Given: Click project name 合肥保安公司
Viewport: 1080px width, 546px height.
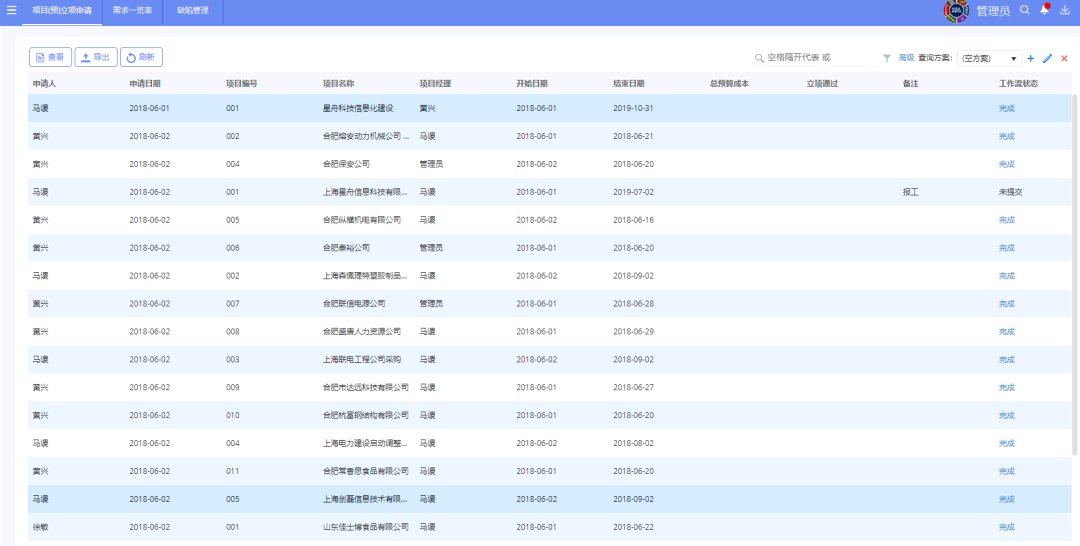Looking at the screenshot, I should [x=346, y=164].
